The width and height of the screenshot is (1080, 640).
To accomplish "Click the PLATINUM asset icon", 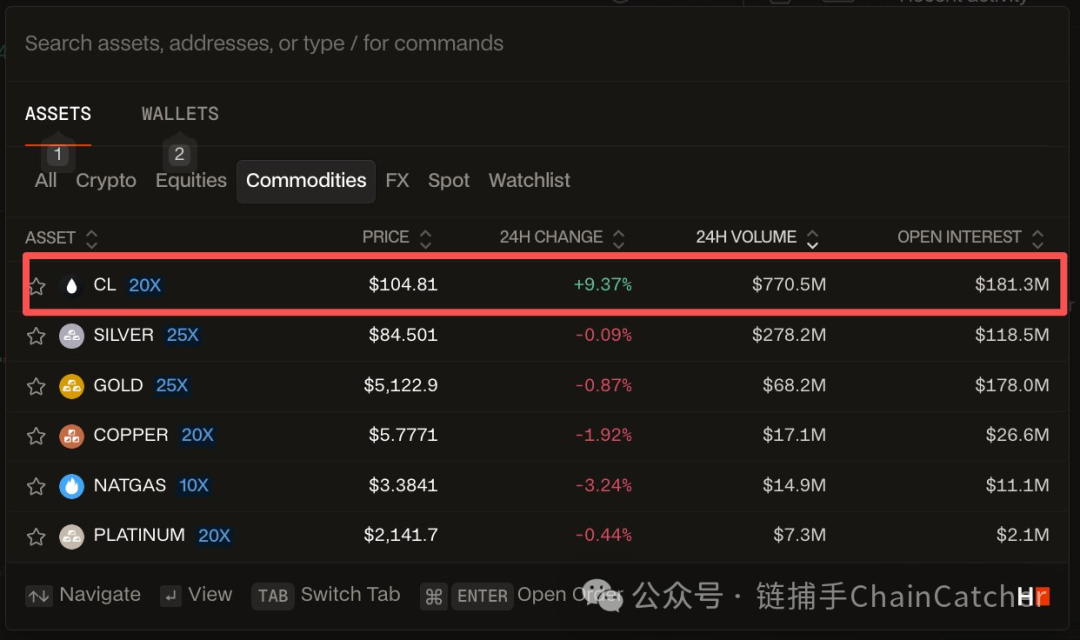I will pos(72,536).
